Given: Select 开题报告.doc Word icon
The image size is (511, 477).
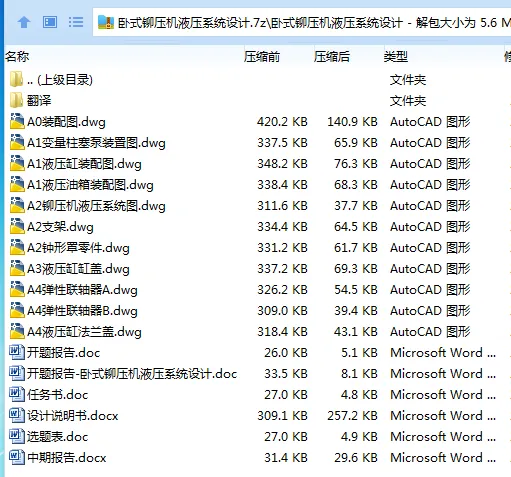Looking at the screenshot, I should tap(17, 352).
